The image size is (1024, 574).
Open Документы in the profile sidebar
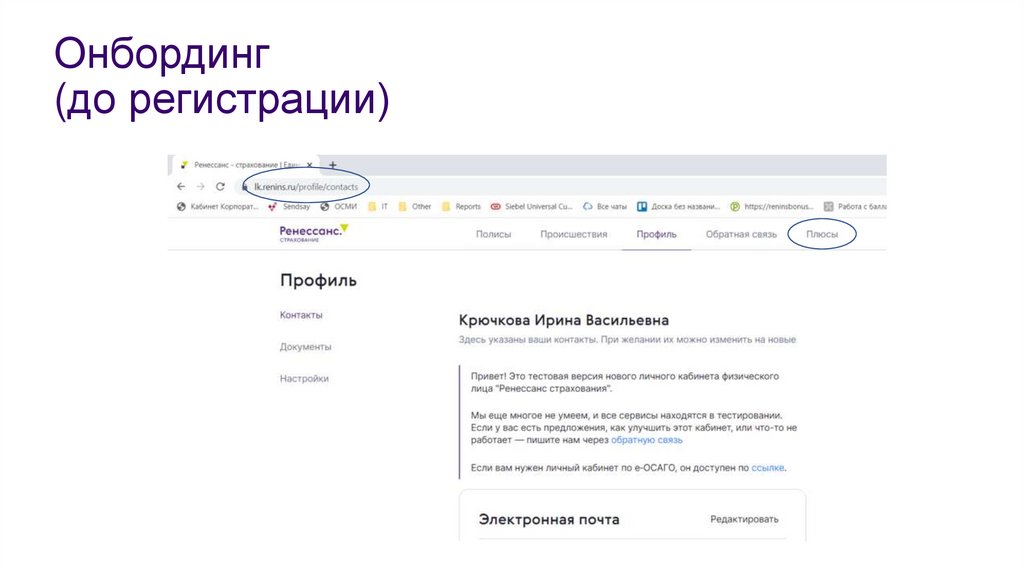[x=306, y=347]
